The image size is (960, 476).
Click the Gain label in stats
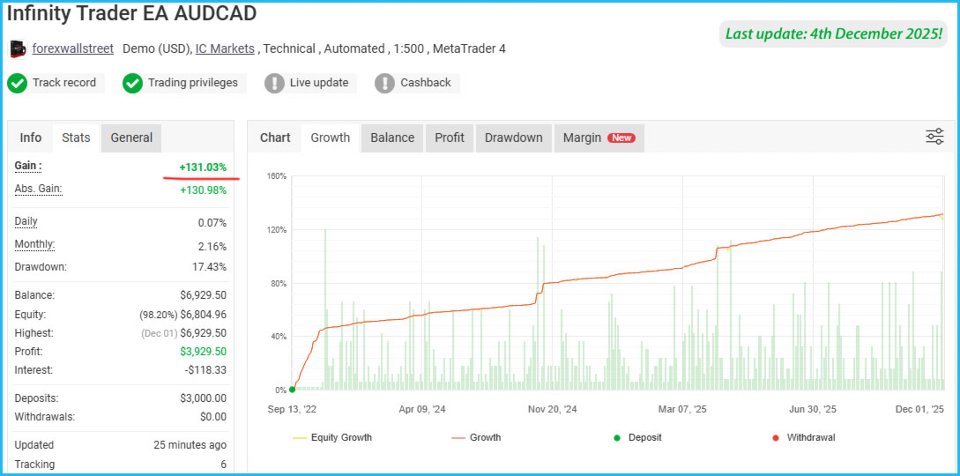point(28,166)
